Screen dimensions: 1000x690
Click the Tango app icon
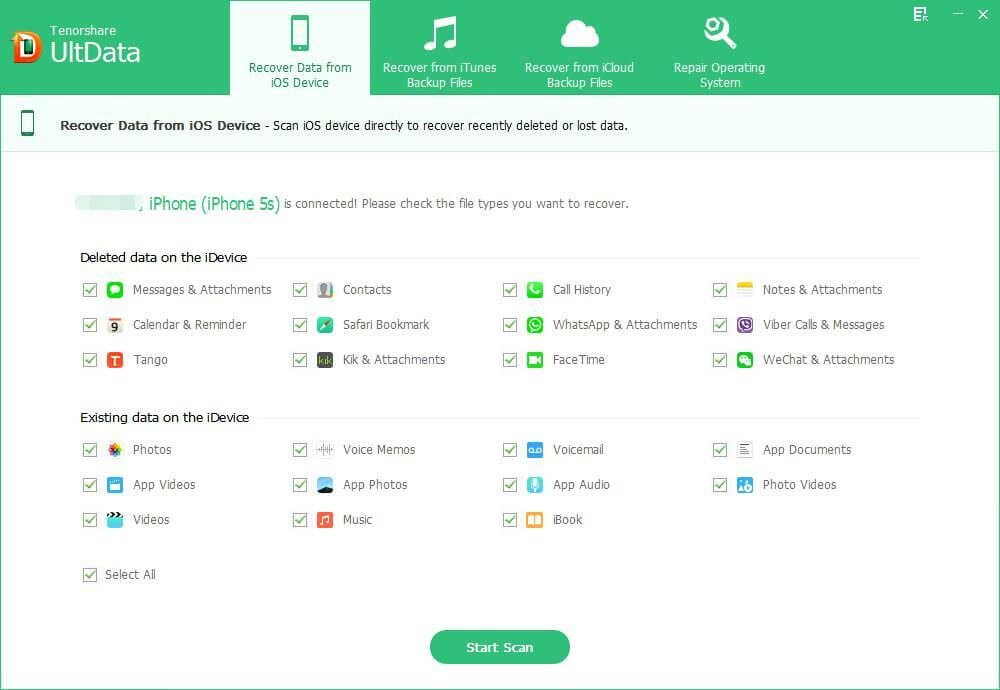pyautogui.click(x=115, y=360)
